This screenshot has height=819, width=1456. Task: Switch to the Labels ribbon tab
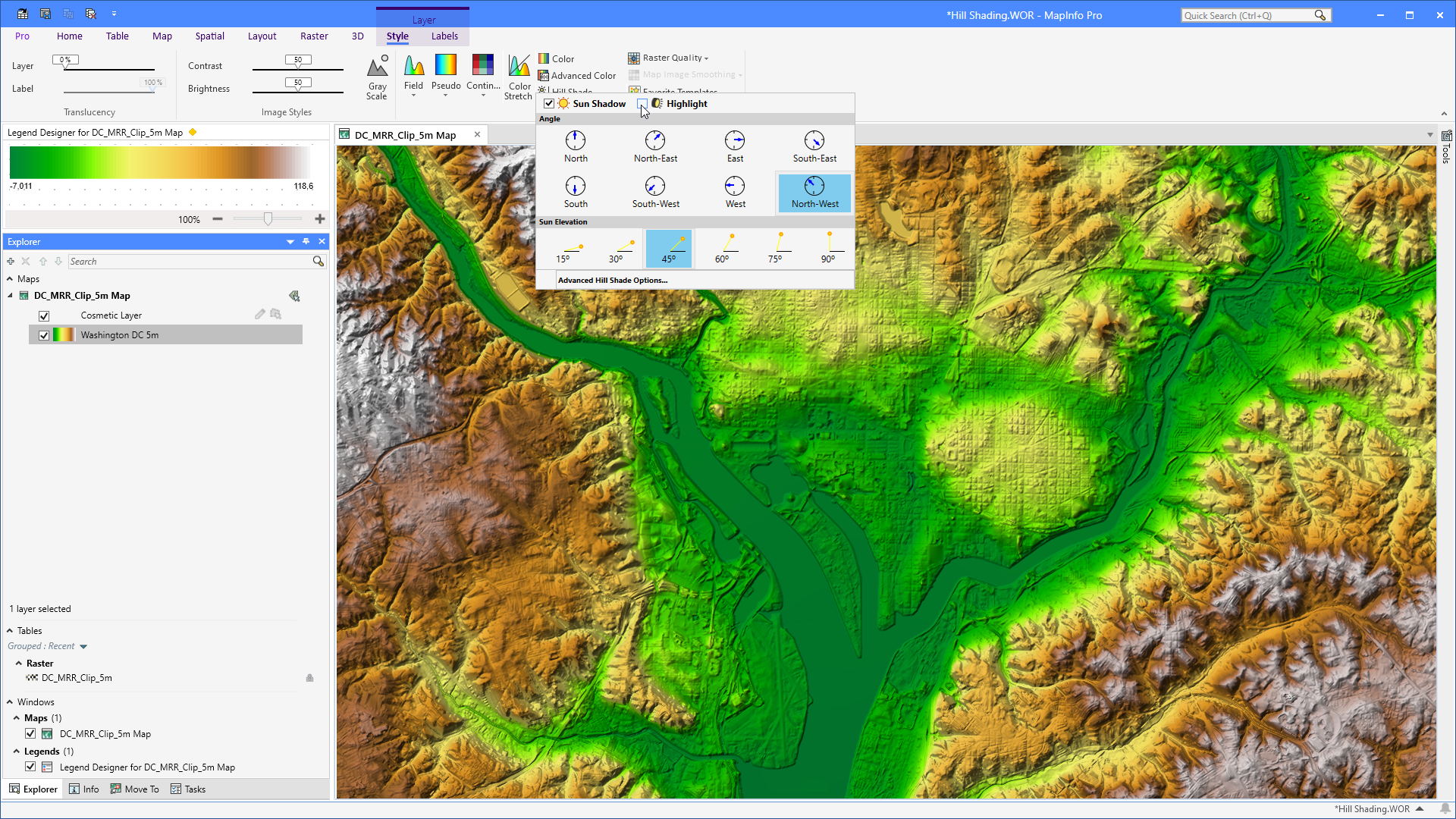[x=444, y=36]
